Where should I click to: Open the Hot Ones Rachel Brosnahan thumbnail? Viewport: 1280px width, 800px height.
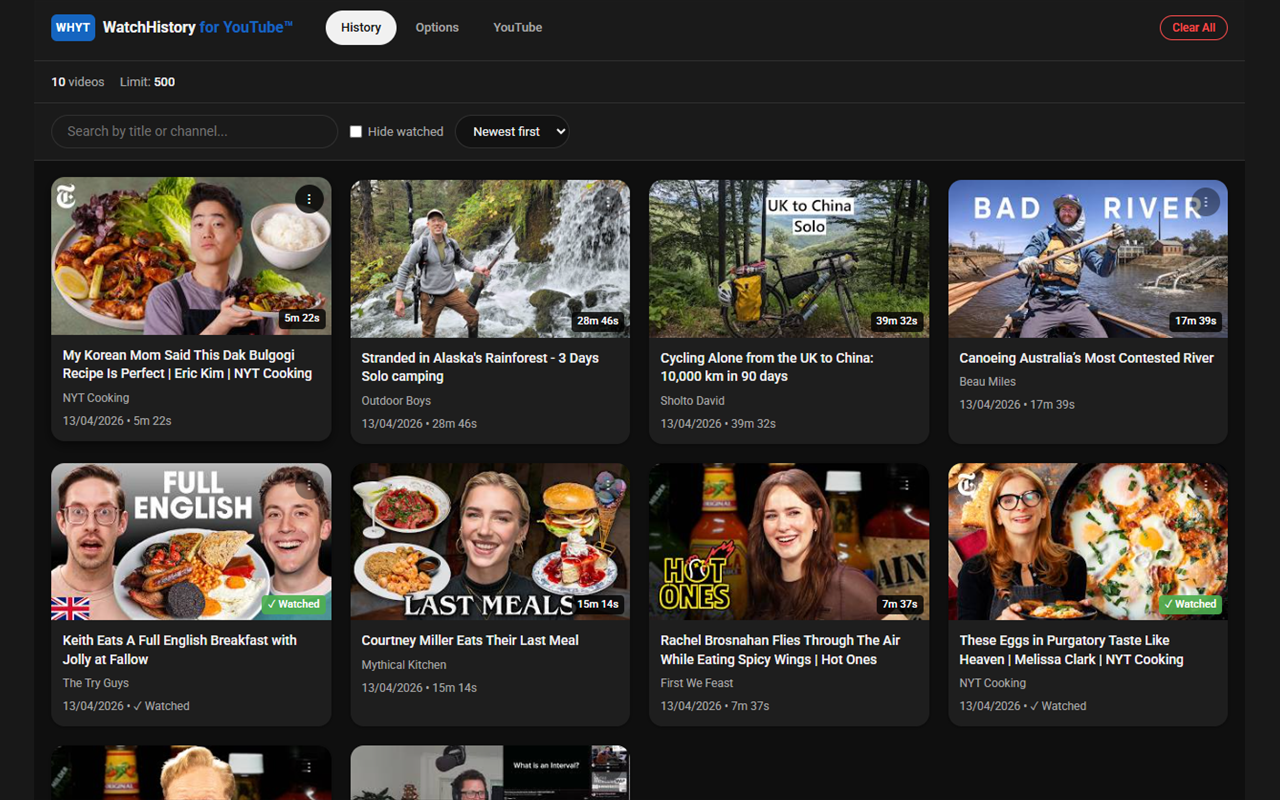pyautogui.click(x=789, y=542)
